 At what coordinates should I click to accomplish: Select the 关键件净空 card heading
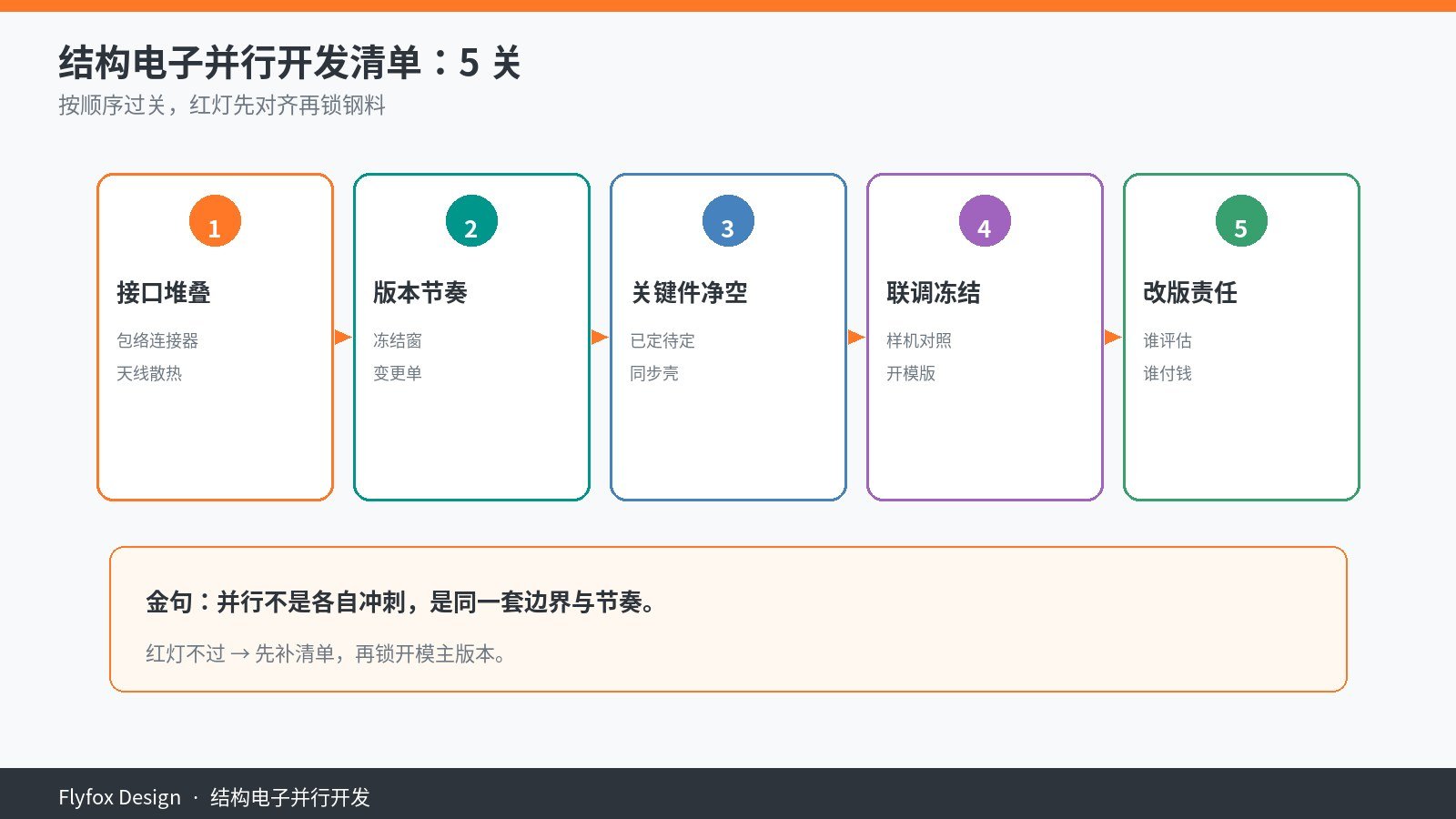tap(689, 293)
